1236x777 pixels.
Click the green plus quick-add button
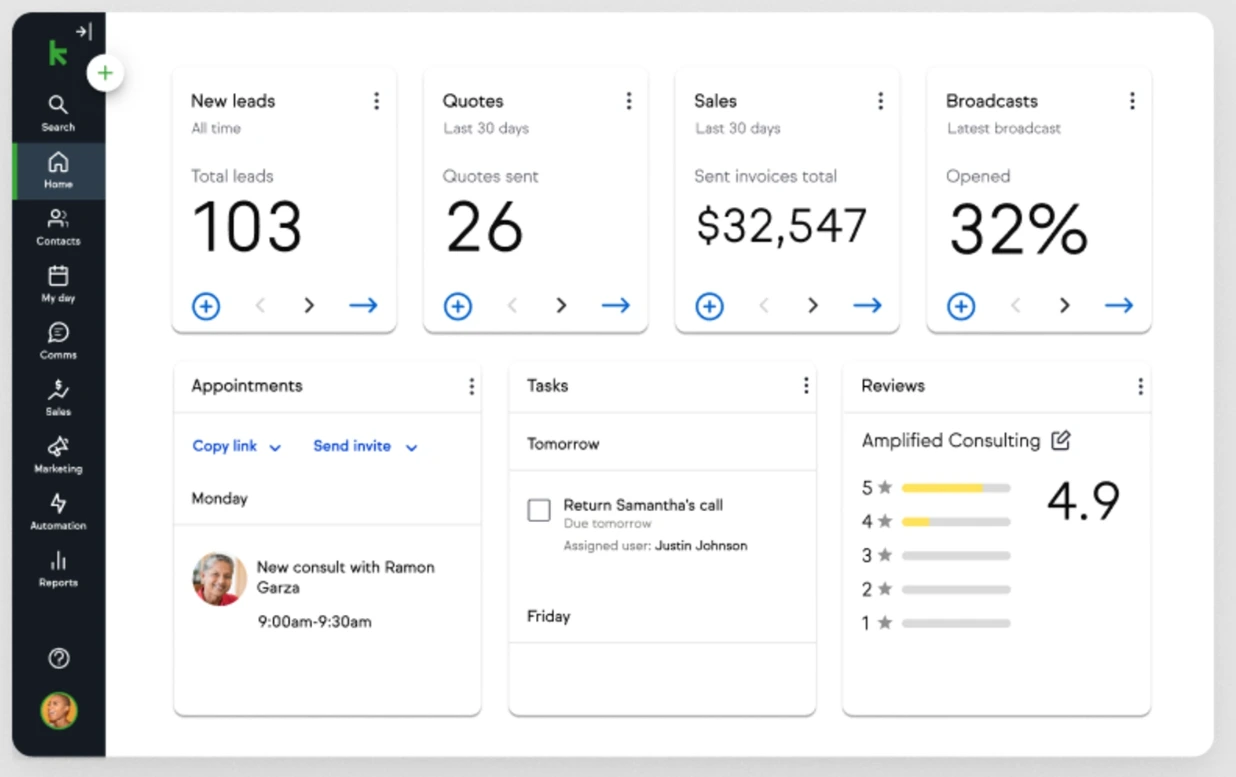point(105,73)
